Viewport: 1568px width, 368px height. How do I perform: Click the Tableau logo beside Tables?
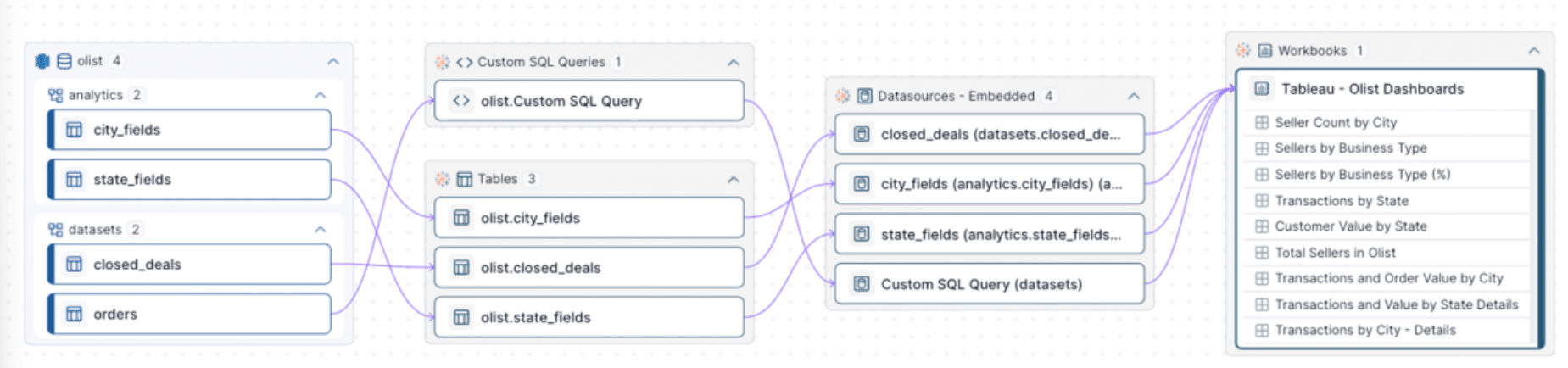[x=443, y=179]
